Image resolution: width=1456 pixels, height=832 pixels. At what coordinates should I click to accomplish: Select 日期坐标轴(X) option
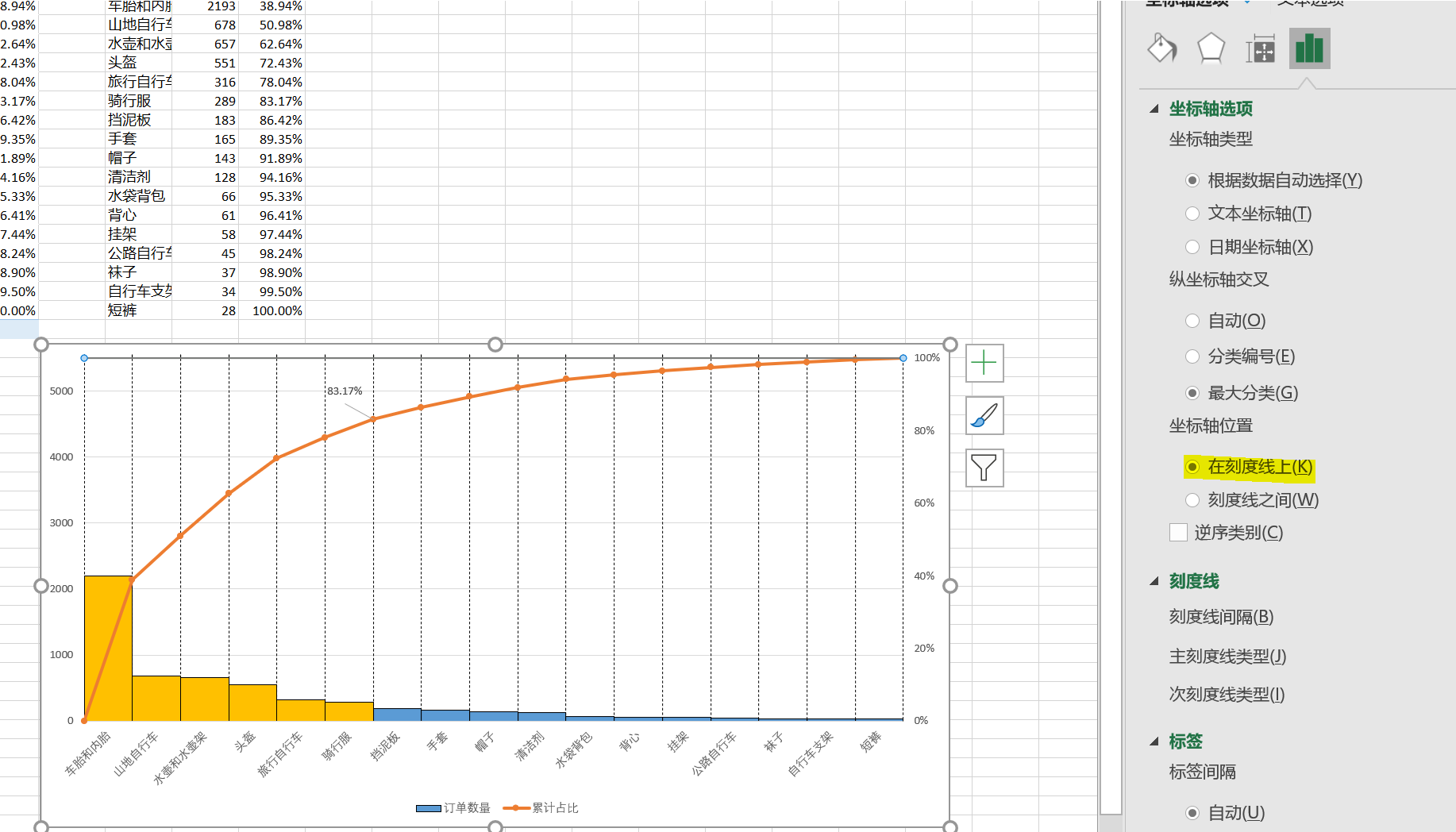(1250, 247)
